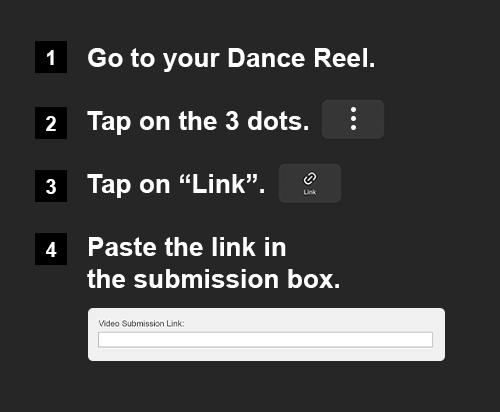The width and height of the screenshot is (500, 412).
Task: Click the word "Paste" in step four
Action: [122, 247]
